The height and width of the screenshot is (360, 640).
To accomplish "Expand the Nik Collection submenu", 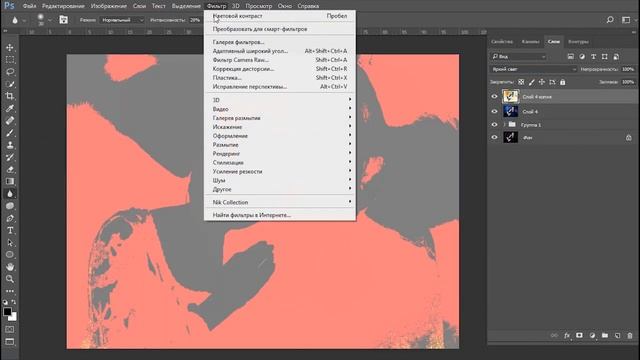I will [x=280, y=202].
